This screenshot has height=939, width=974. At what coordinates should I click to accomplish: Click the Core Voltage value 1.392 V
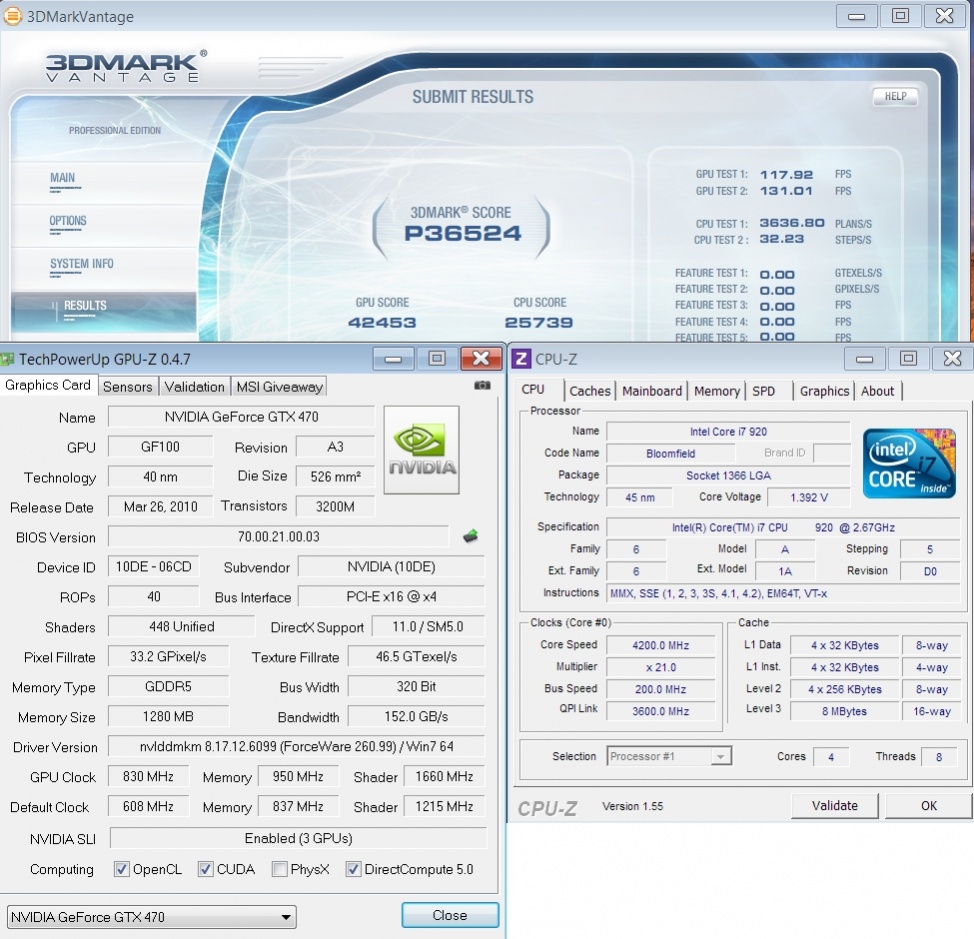click(x=809, y=497)
